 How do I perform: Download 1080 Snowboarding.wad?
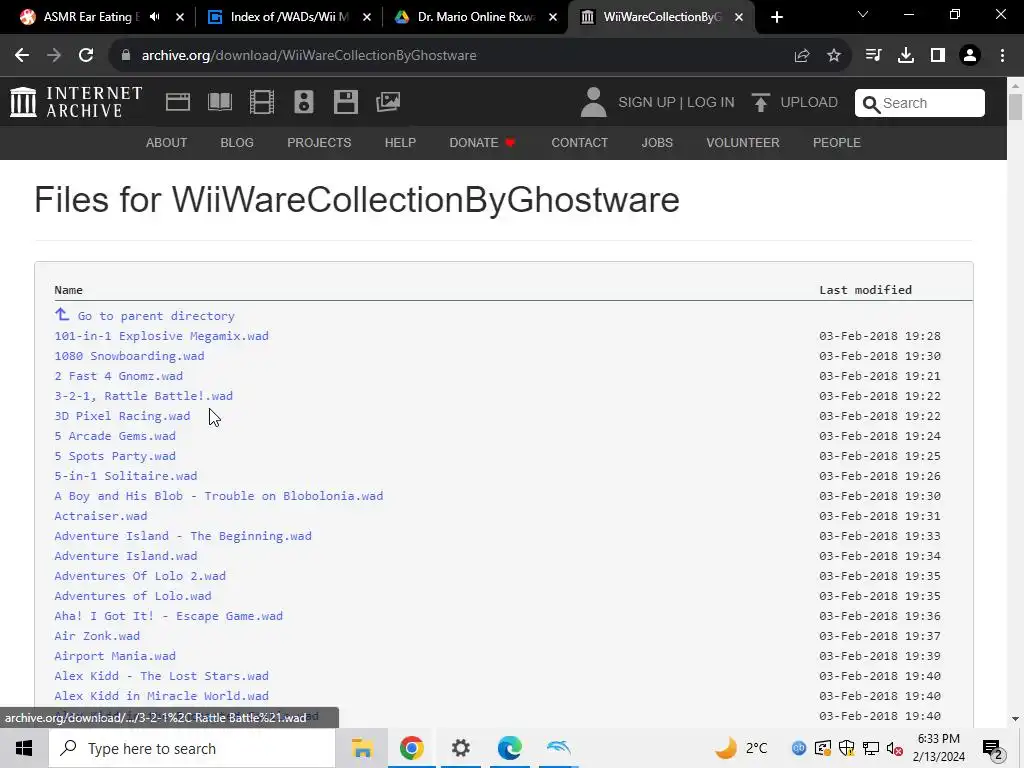click(129, 356)
